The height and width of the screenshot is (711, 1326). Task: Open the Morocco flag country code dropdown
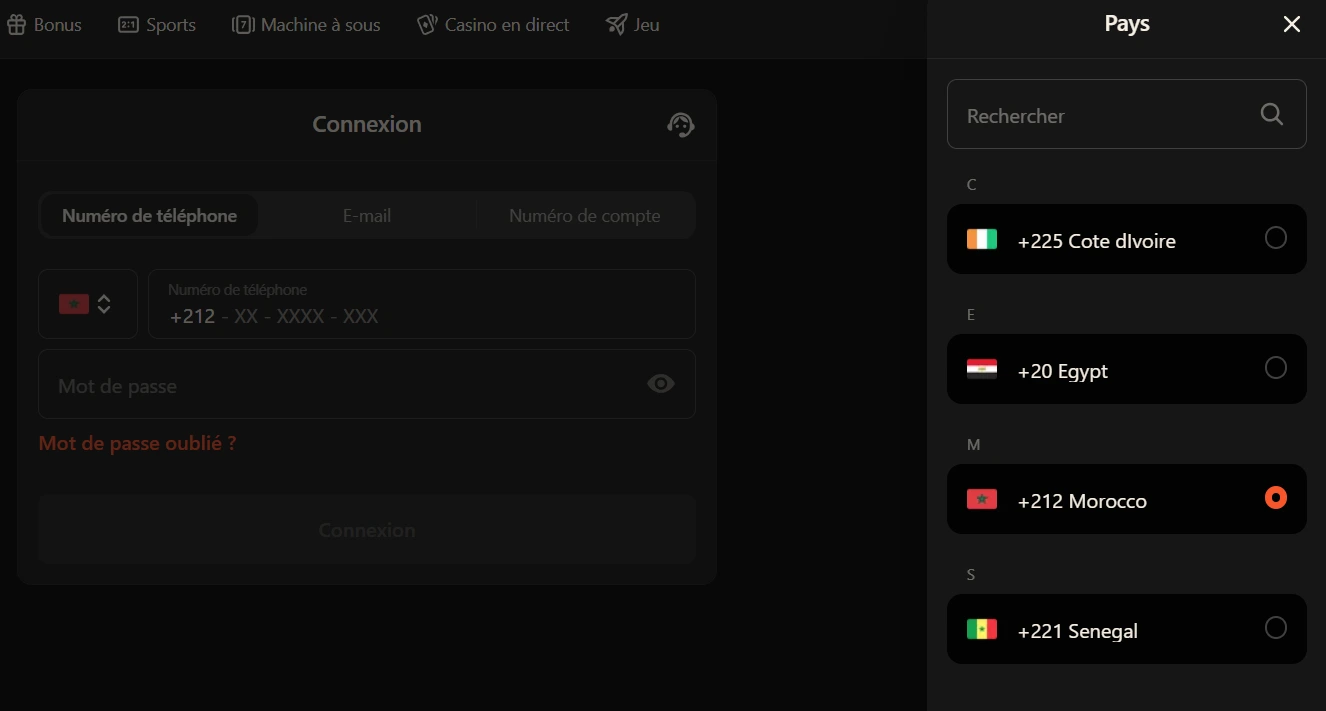tap(88, 304)
